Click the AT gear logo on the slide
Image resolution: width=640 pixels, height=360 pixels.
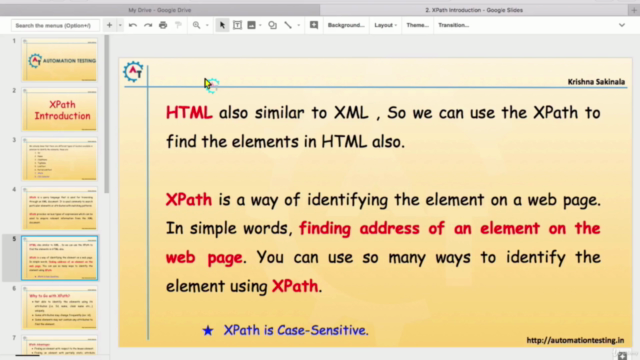point(133,72)
